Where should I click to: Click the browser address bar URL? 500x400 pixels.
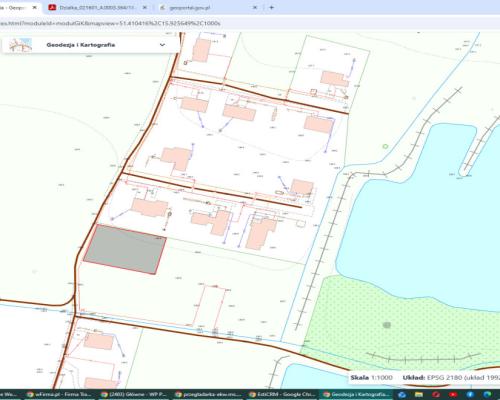click(x=110, y=23)
